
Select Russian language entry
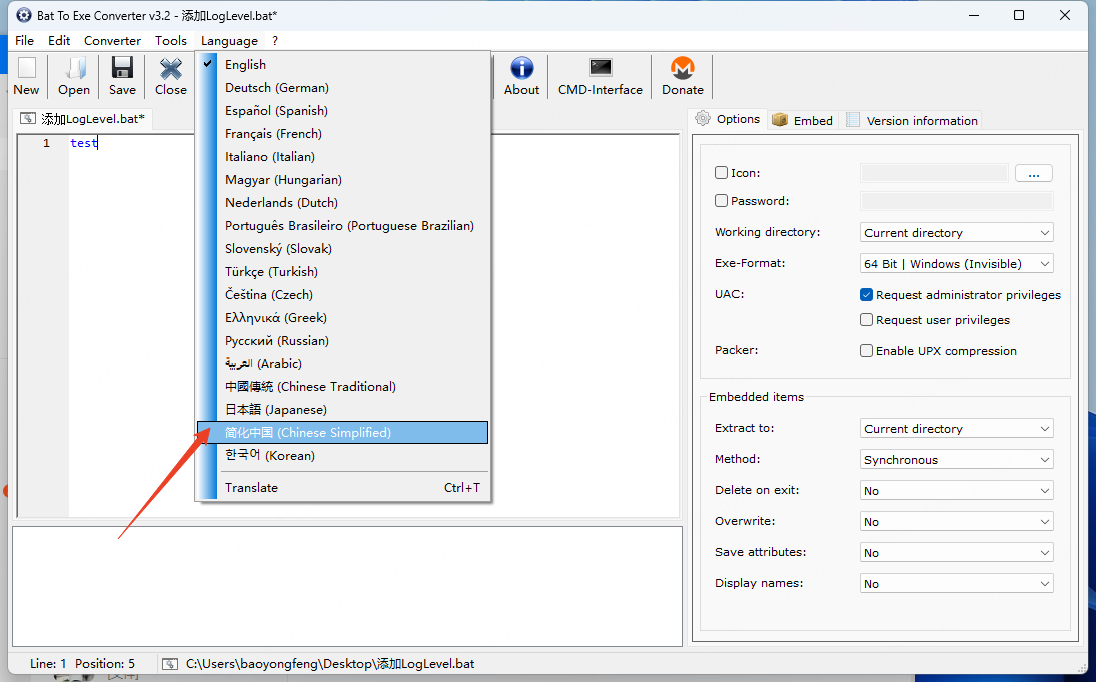[342, 341]
